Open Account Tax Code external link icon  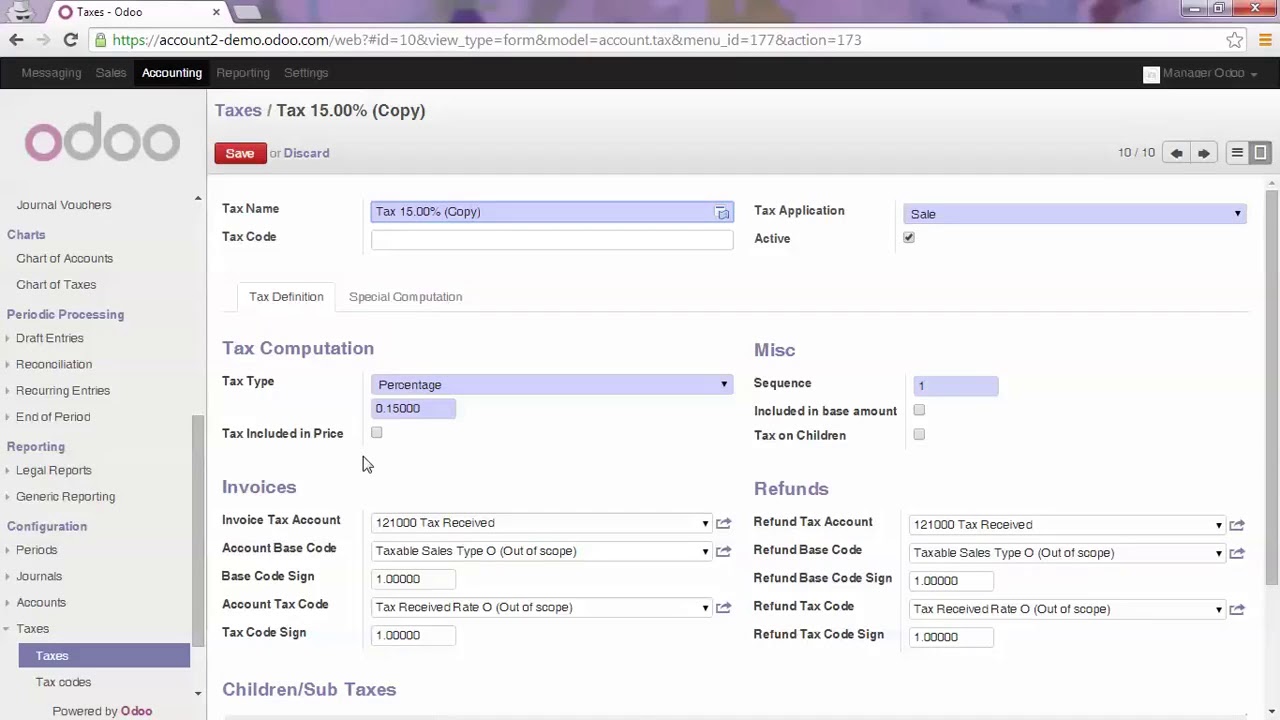[723, 607]
